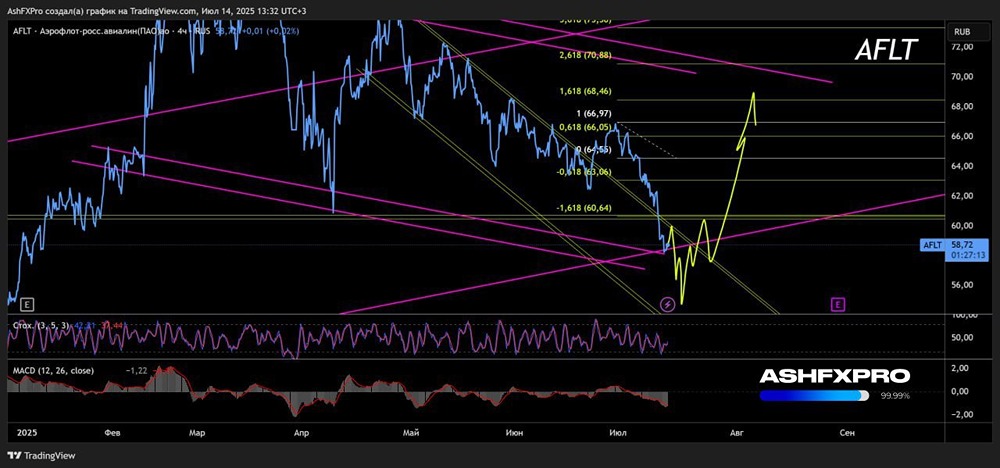Click the Сен month on the time axis

coord(847,433)
